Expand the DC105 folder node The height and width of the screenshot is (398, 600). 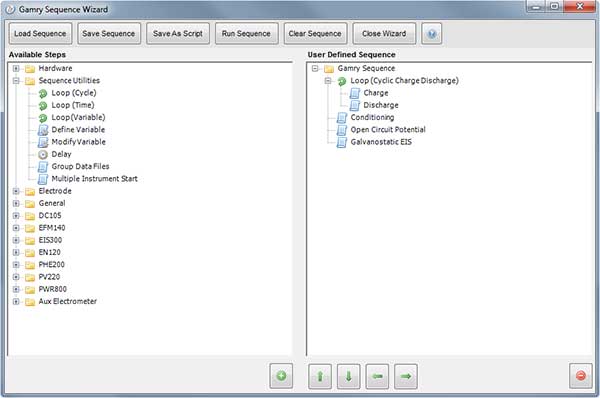pyautogui.click(x=16, y=215)
